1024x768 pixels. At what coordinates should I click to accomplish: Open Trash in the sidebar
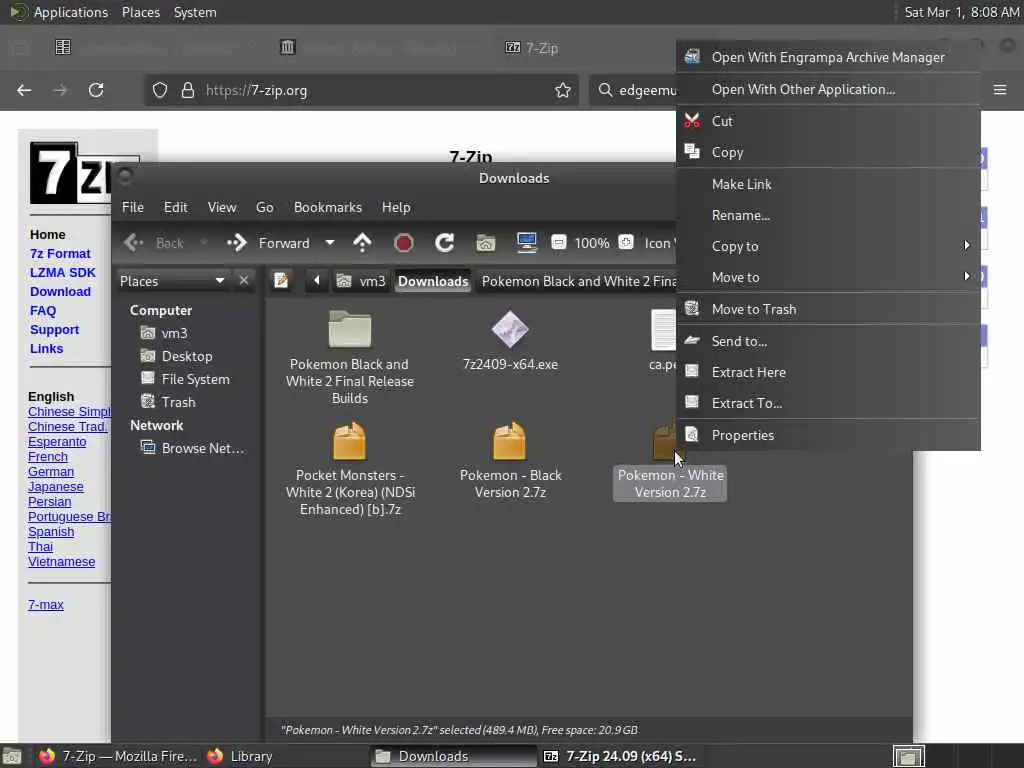coord(178,402)
